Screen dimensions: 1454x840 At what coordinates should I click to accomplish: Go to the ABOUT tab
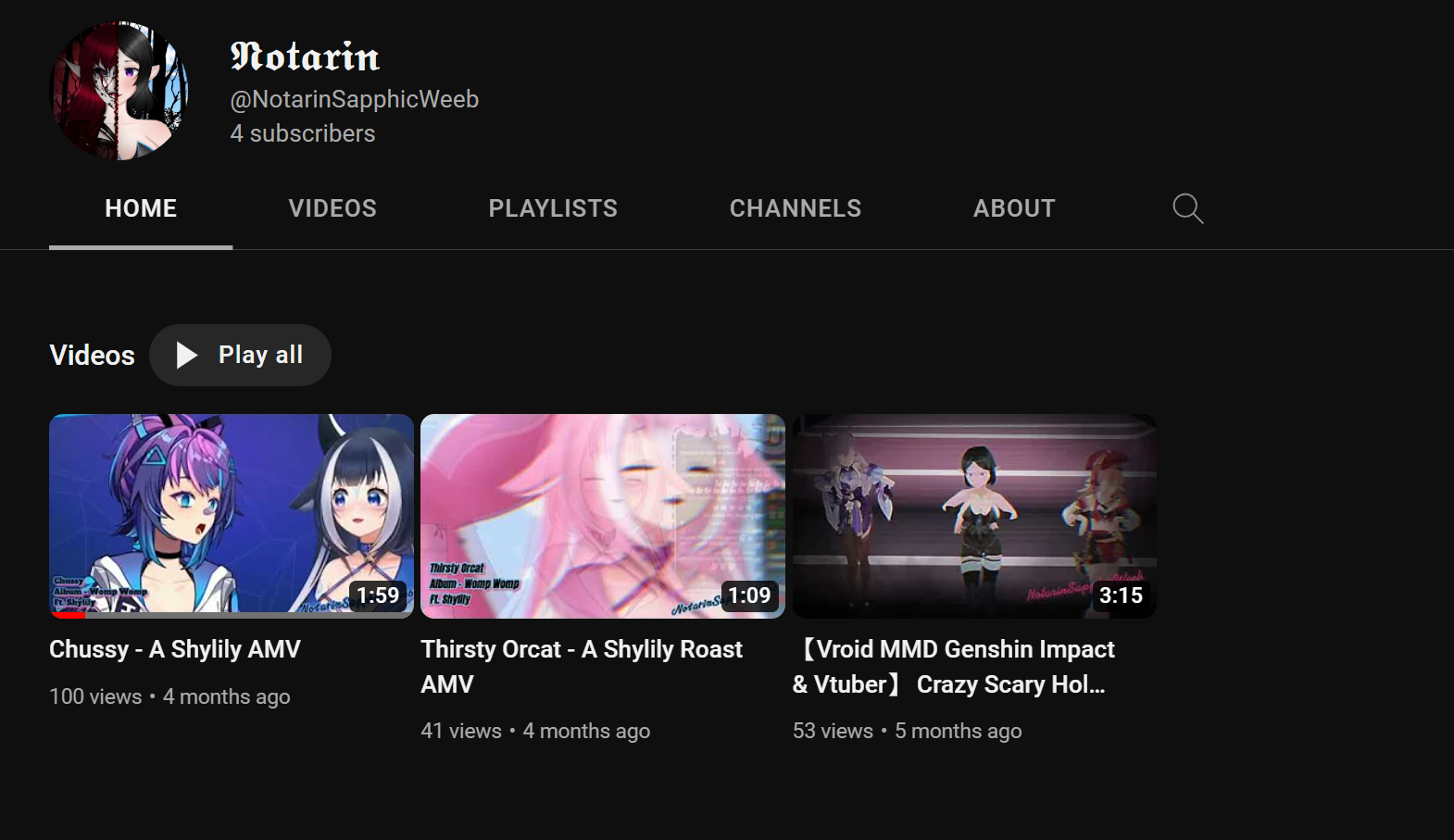click(1014, 208)
